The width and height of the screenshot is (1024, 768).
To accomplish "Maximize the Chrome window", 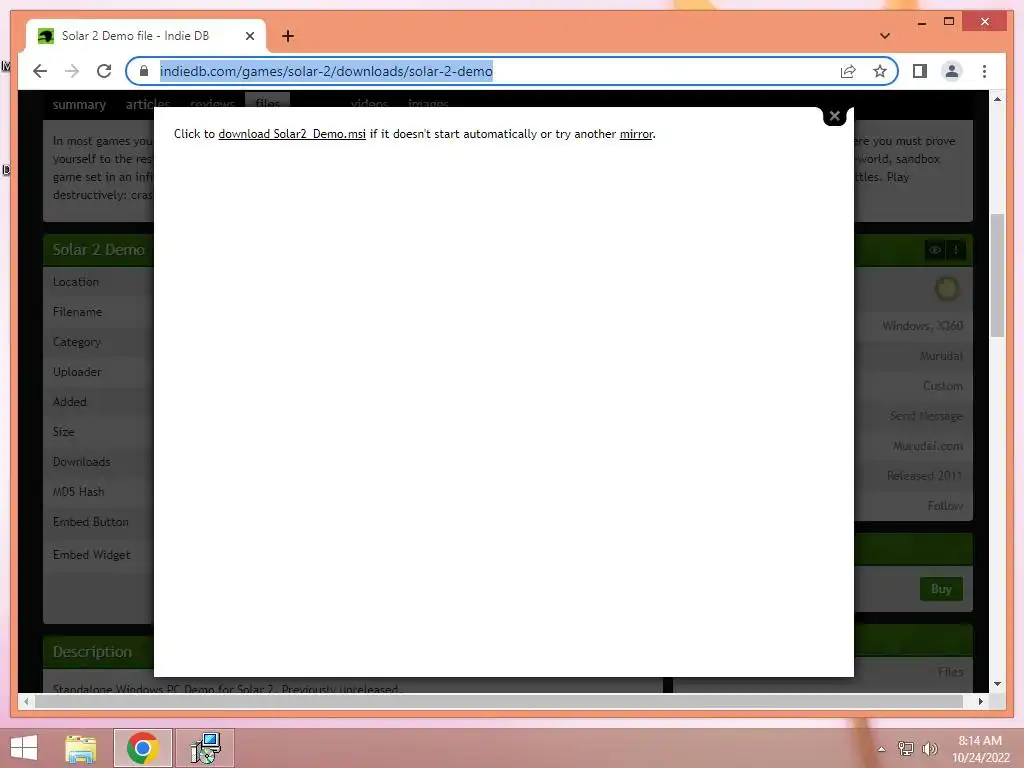I will pyautogui.click(x=949, y=22).
